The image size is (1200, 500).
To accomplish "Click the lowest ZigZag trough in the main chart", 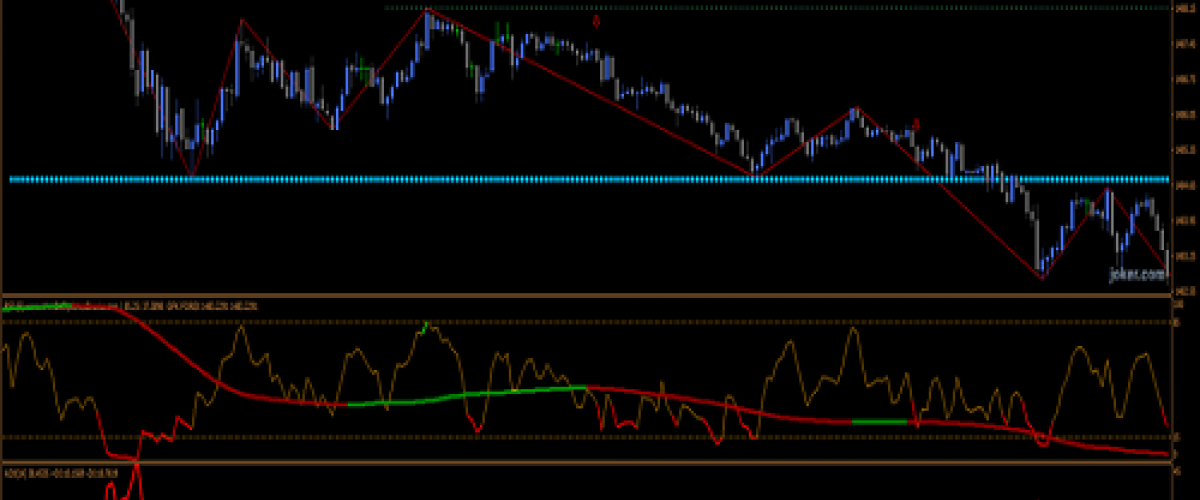I will (1042, 277).
